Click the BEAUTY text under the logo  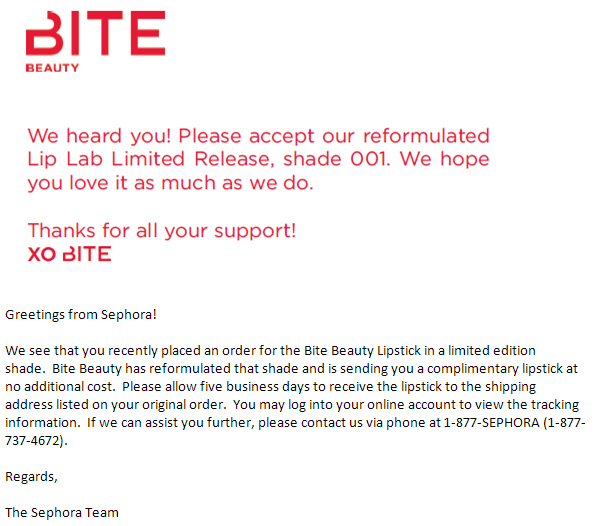point(52,68)
